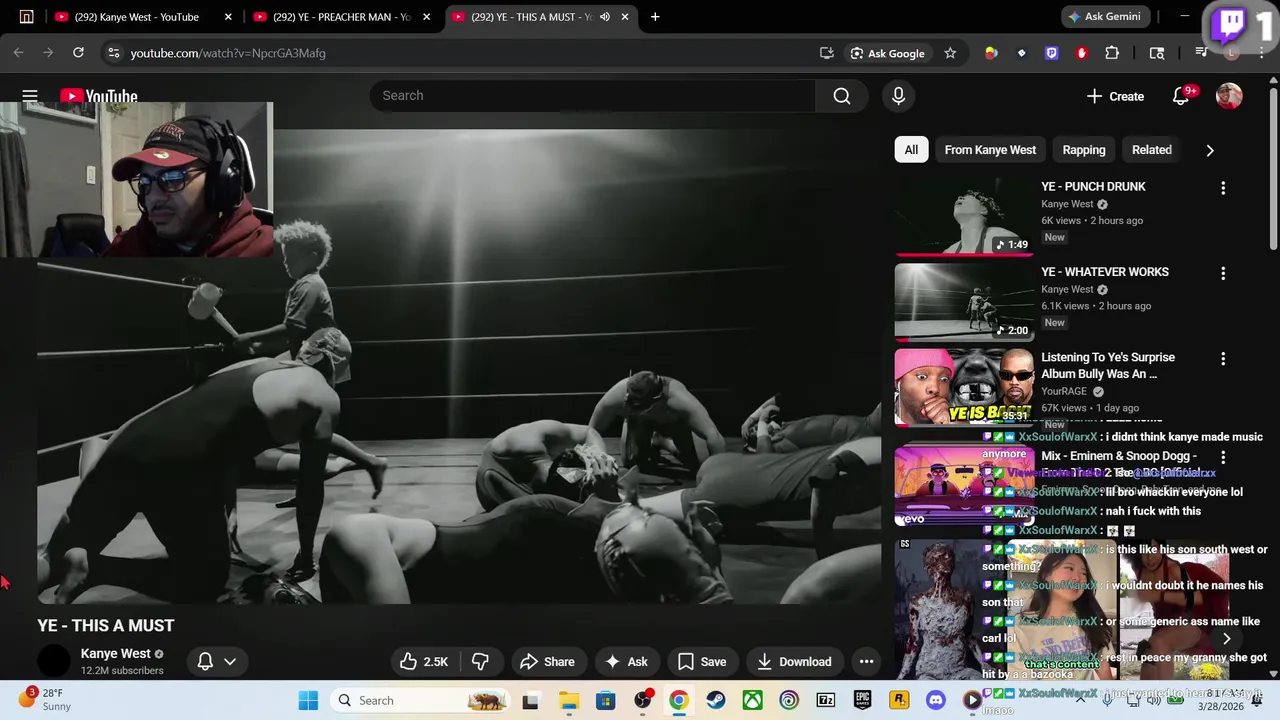Click the Download button
Viewport: 1280px width, 720px height.
point(794,661)
